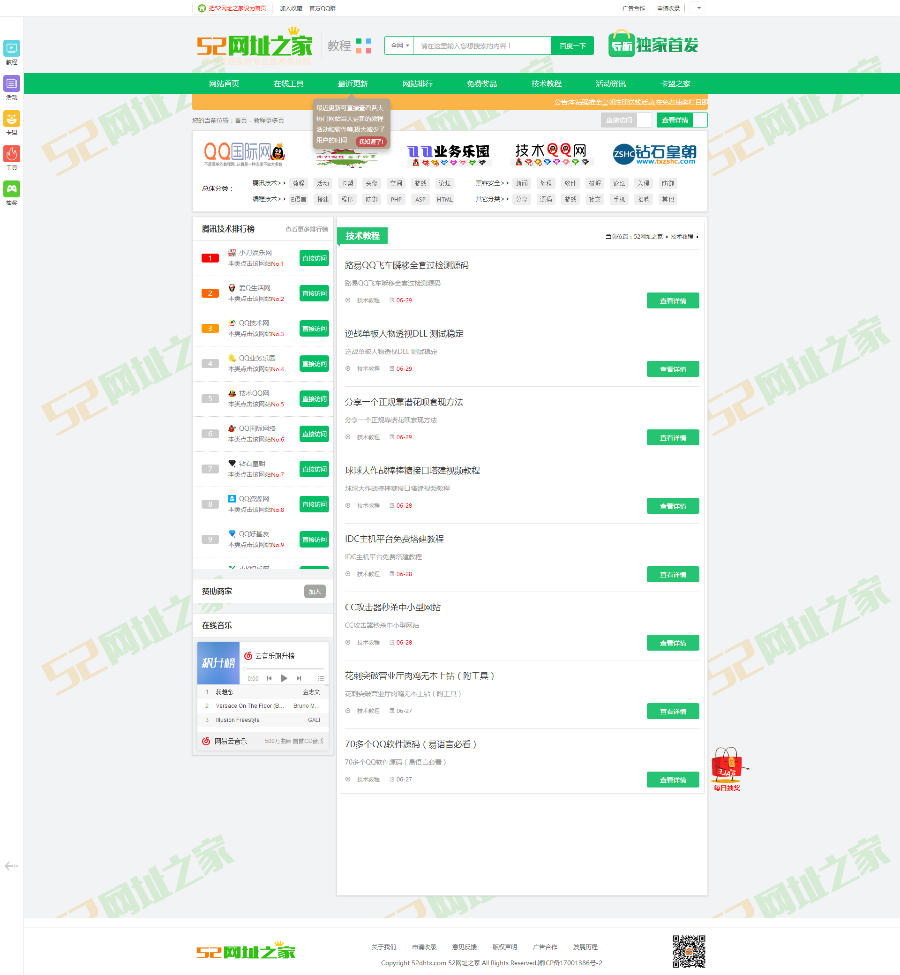View details of 70多个QQ软件源码 article
The height and width of the screenshot is (975, 900).
click(673, 779)
